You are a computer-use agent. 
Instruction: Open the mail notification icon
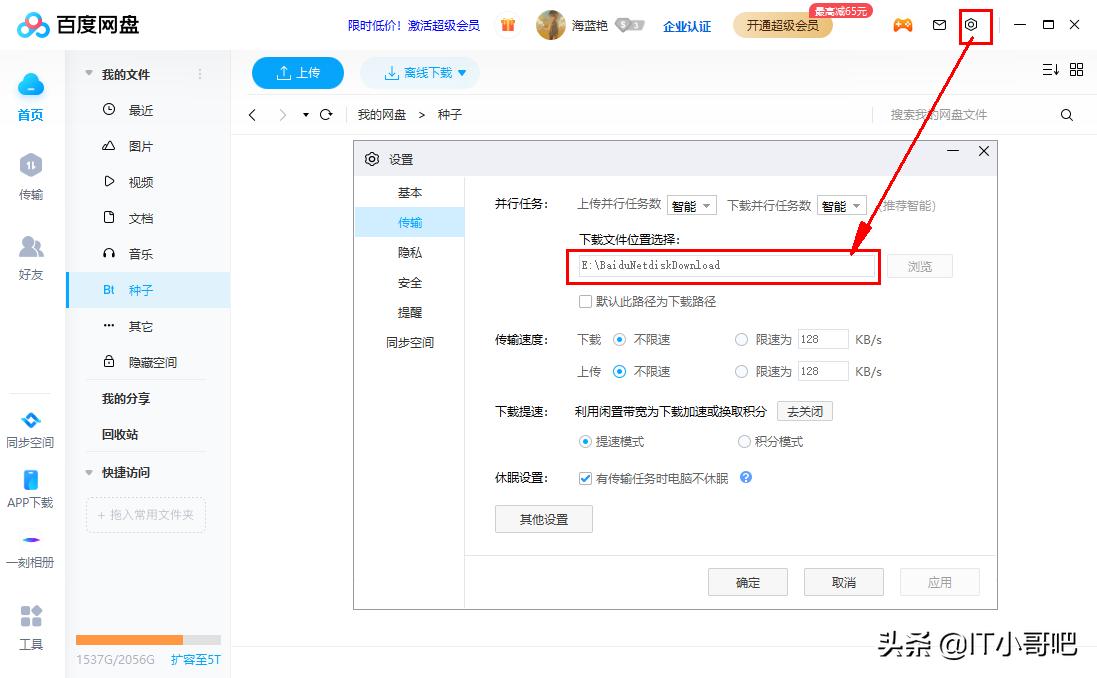[x=939, y=25]
